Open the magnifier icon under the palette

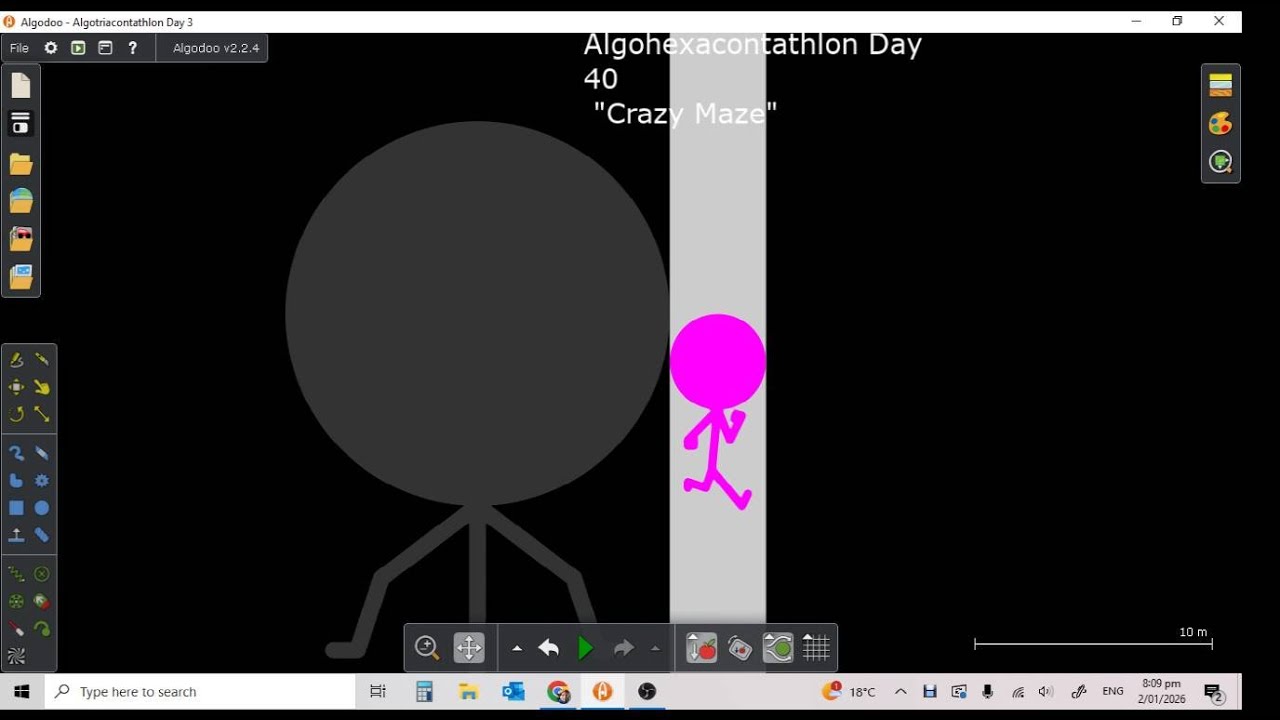point(1221,162)
